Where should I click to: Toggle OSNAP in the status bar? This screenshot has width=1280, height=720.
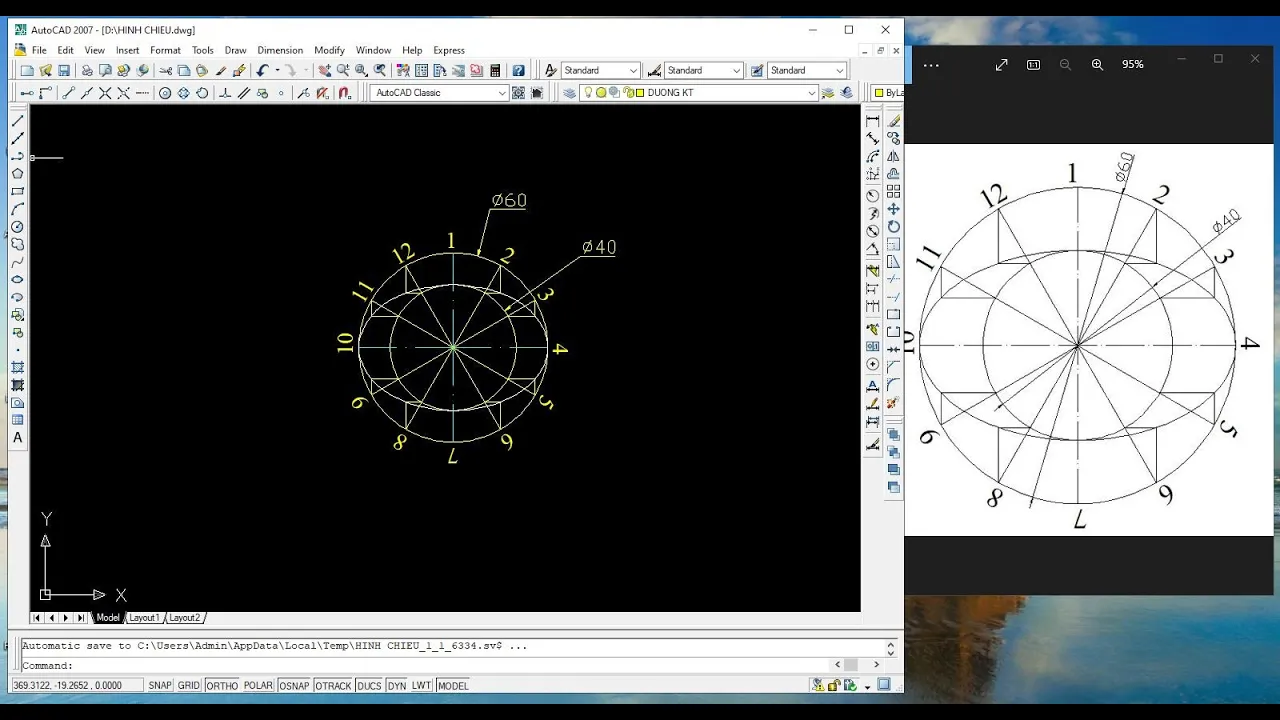[x=294, y=686]
